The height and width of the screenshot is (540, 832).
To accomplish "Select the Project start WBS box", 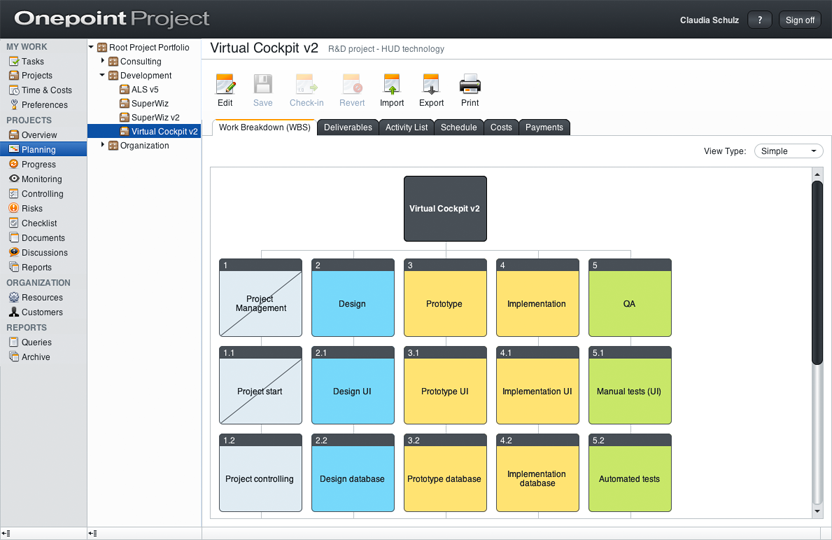I will pyautogui.click(x=261, y=385).
